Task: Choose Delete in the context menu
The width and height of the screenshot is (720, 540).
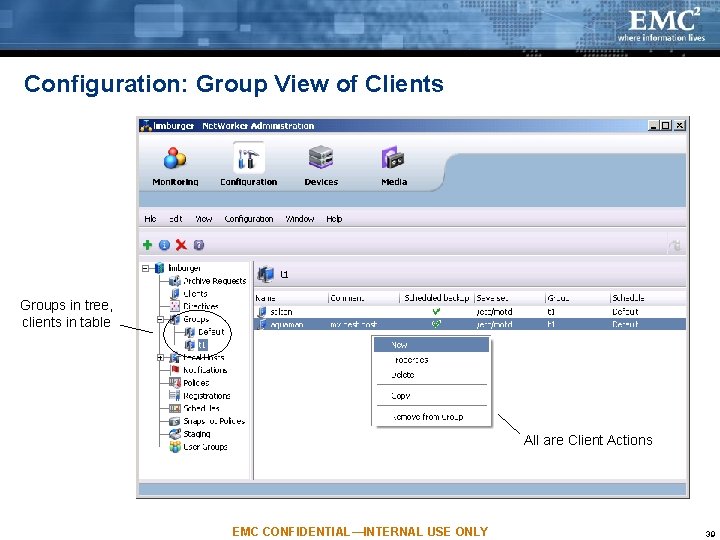Action: tap(431, 375)
